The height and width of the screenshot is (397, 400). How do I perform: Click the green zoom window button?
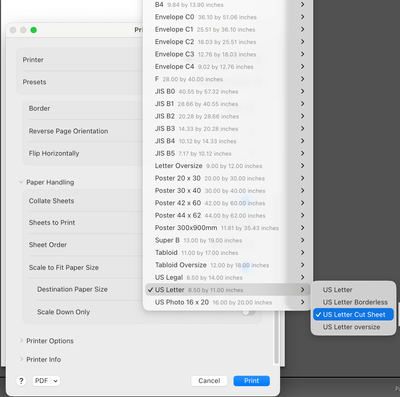(33, 30)
